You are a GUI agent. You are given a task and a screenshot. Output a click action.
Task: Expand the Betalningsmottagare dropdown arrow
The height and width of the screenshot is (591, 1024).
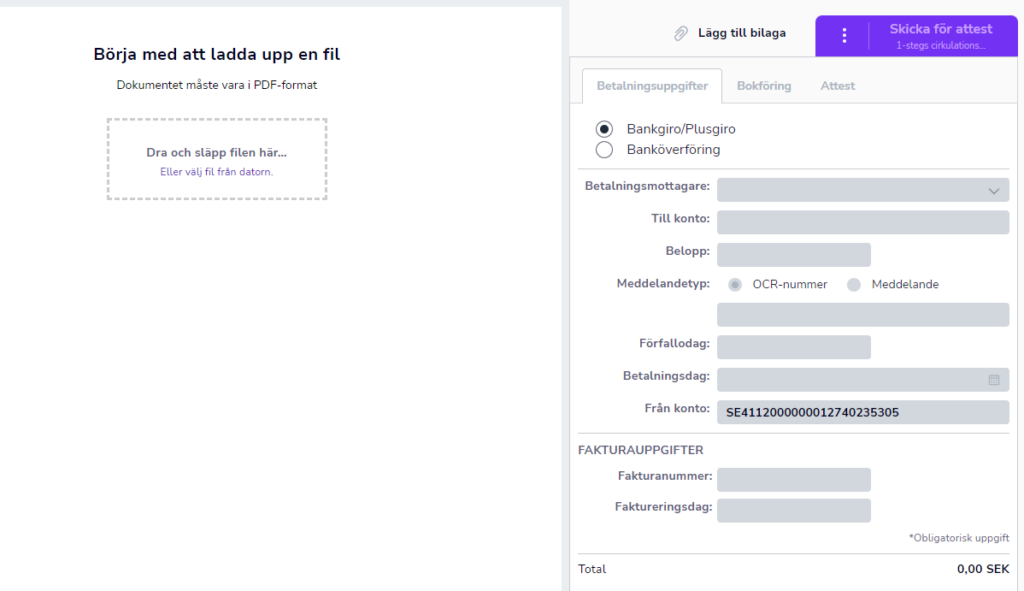993,191
